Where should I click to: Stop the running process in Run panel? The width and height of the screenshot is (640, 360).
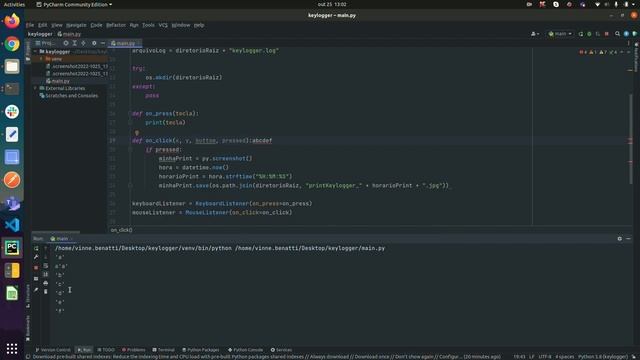coord(36,268)
